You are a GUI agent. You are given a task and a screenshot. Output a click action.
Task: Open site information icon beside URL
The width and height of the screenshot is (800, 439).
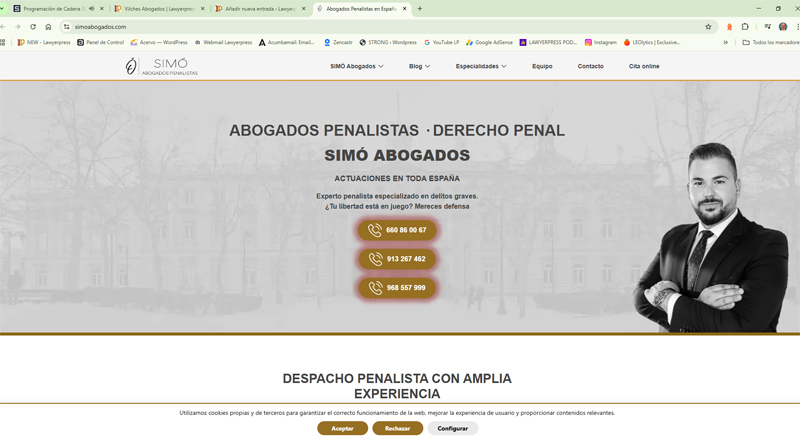(x=66, y=27)
